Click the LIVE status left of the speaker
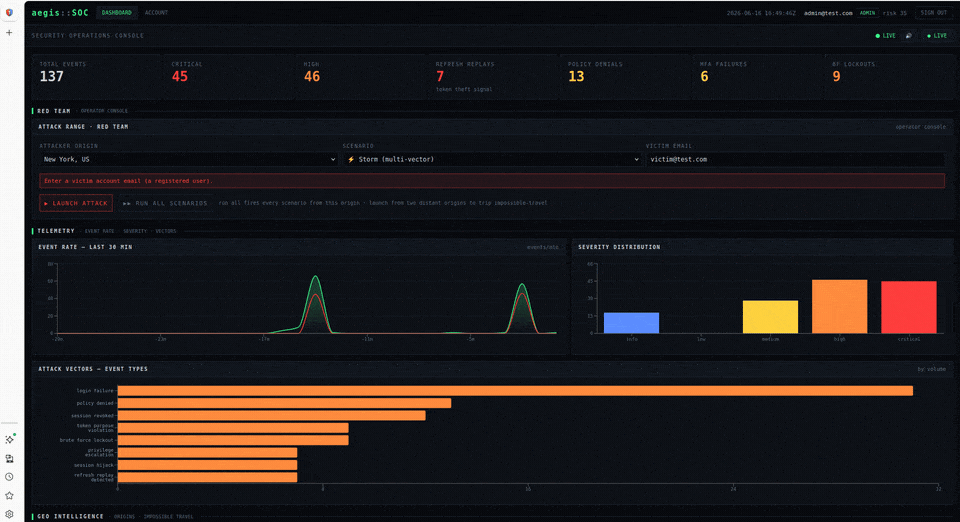 point(885,35)
